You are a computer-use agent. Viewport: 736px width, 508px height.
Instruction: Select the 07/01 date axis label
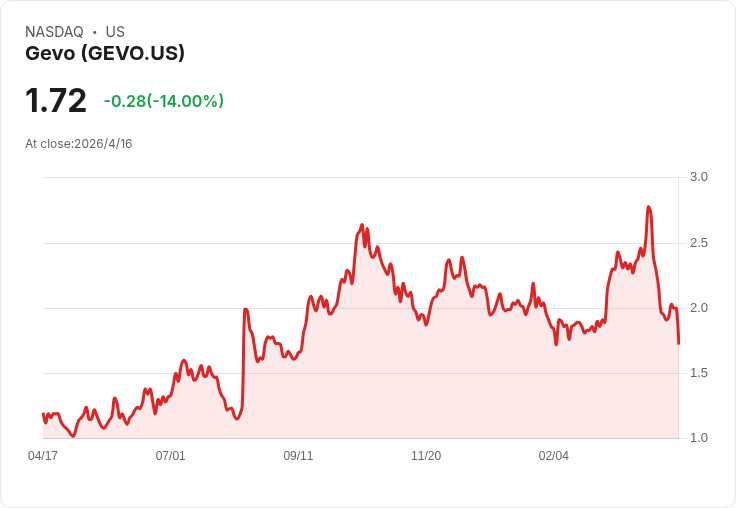click(x=171, y=456)
